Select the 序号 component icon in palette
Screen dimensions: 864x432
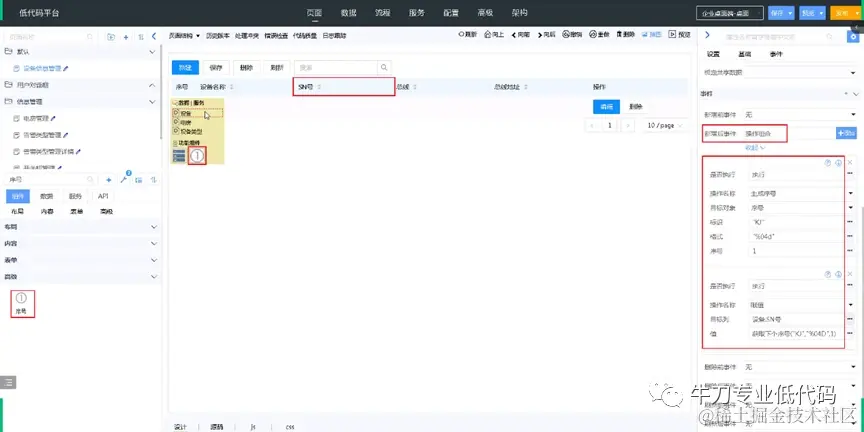21,304
